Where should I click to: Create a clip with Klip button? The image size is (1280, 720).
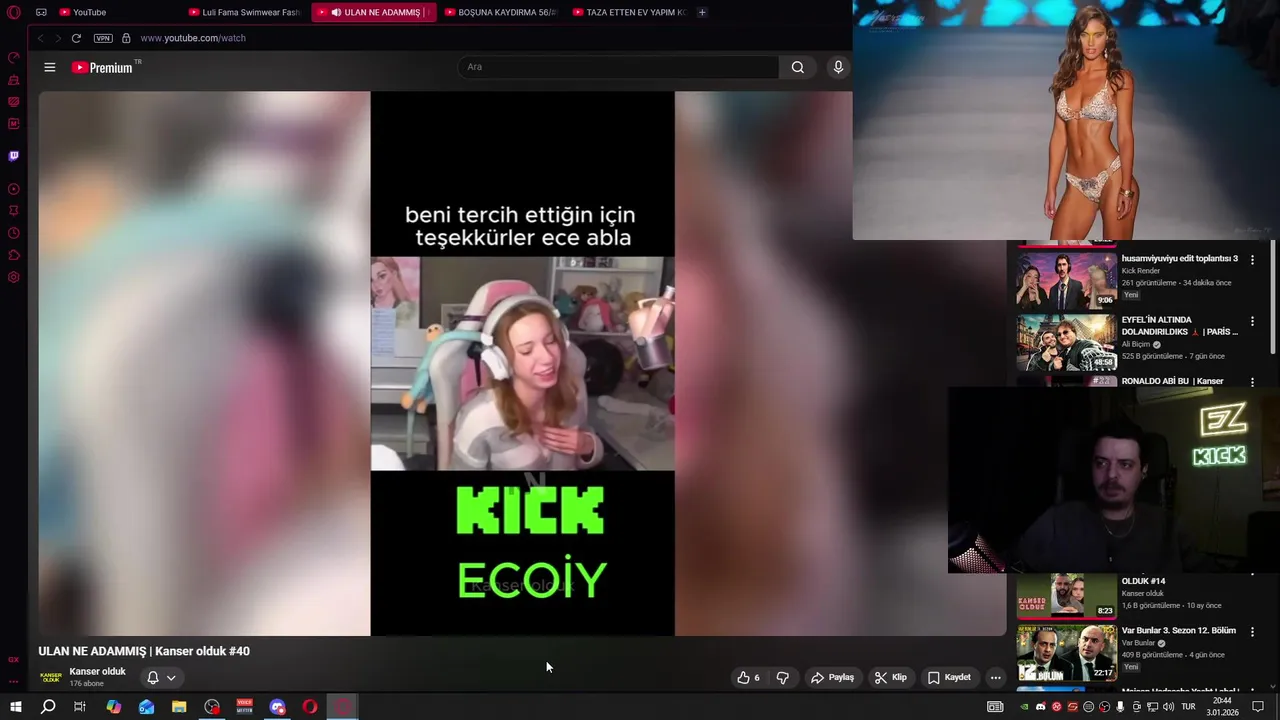coord(890,678)
